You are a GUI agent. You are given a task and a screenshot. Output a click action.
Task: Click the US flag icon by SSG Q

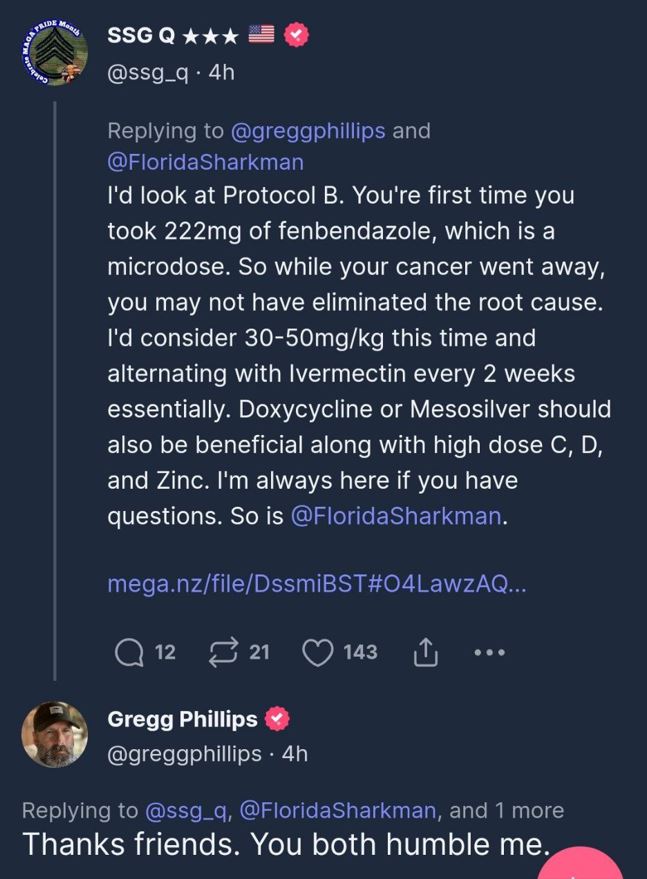pos(261,35)
